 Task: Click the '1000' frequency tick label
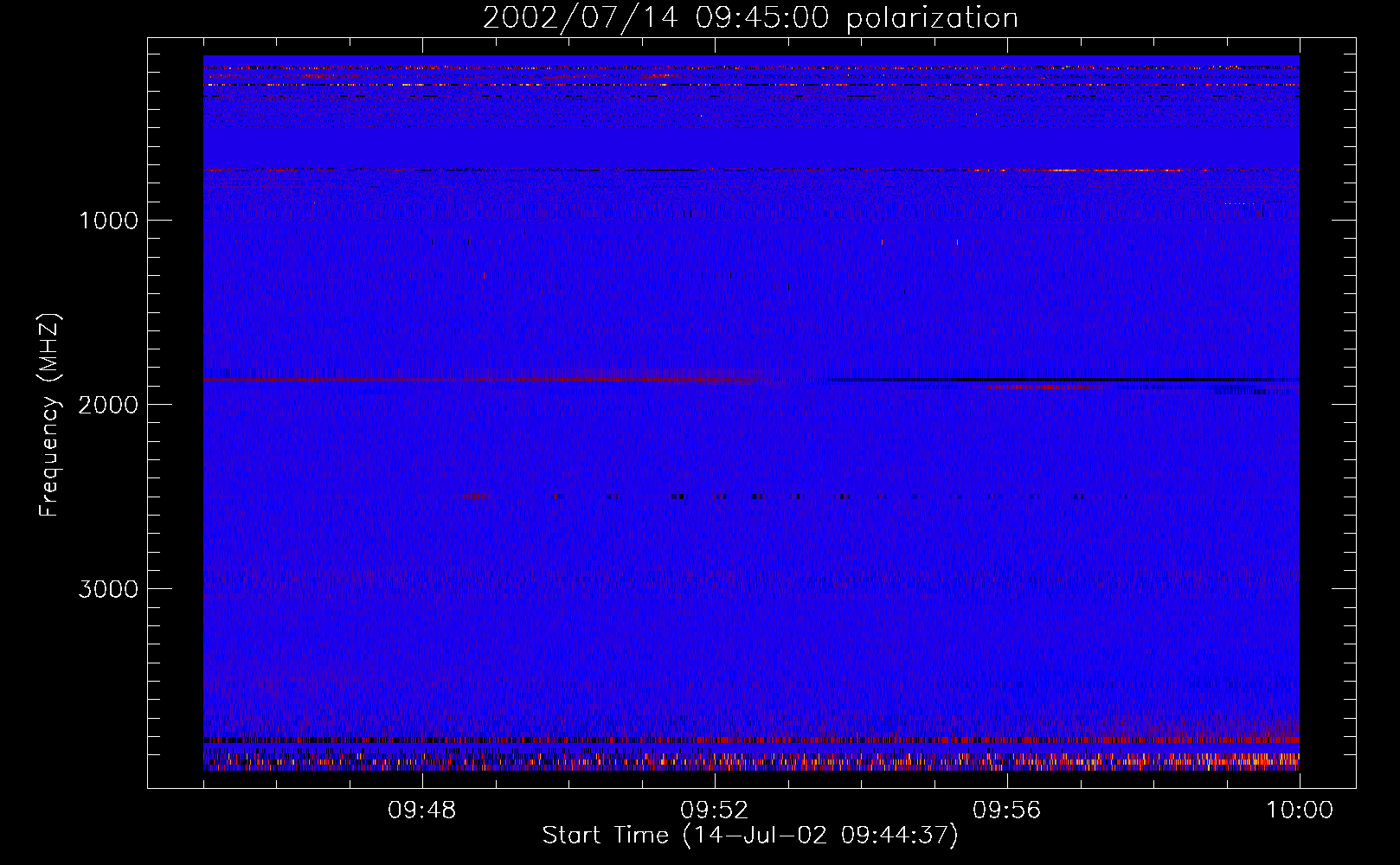108,221
